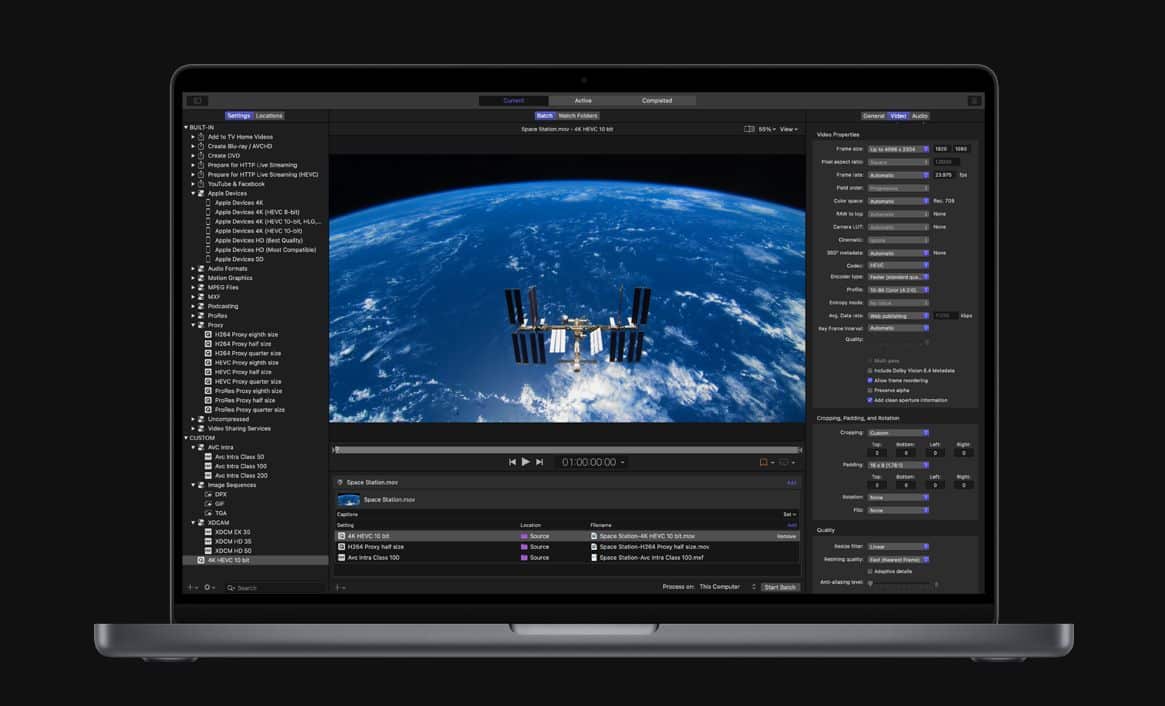Viewport: 1165px width, 706px height.
Task: Click the play button under the preview
Action: tap(526, 462)
